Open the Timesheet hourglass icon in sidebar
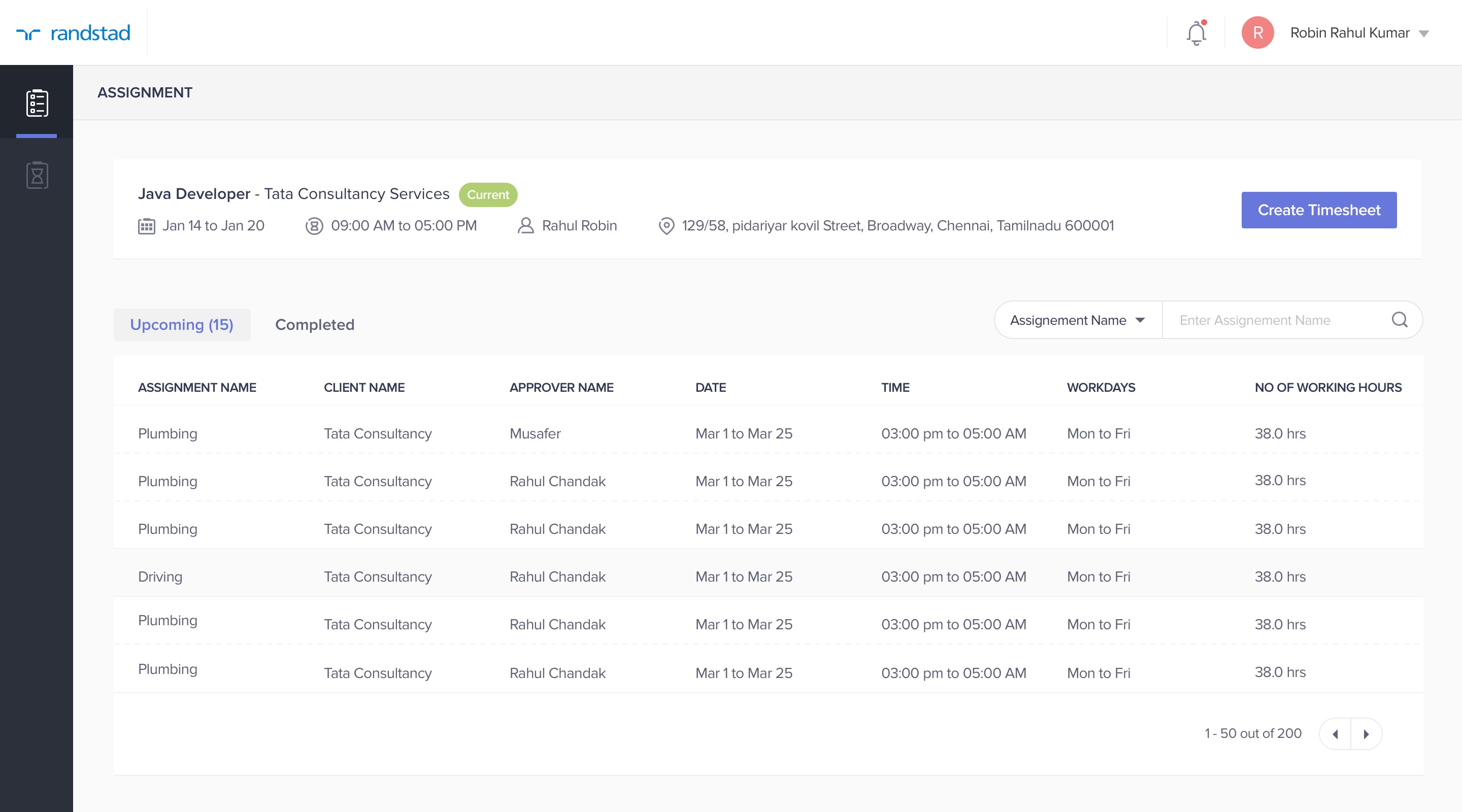 (37, 175)
